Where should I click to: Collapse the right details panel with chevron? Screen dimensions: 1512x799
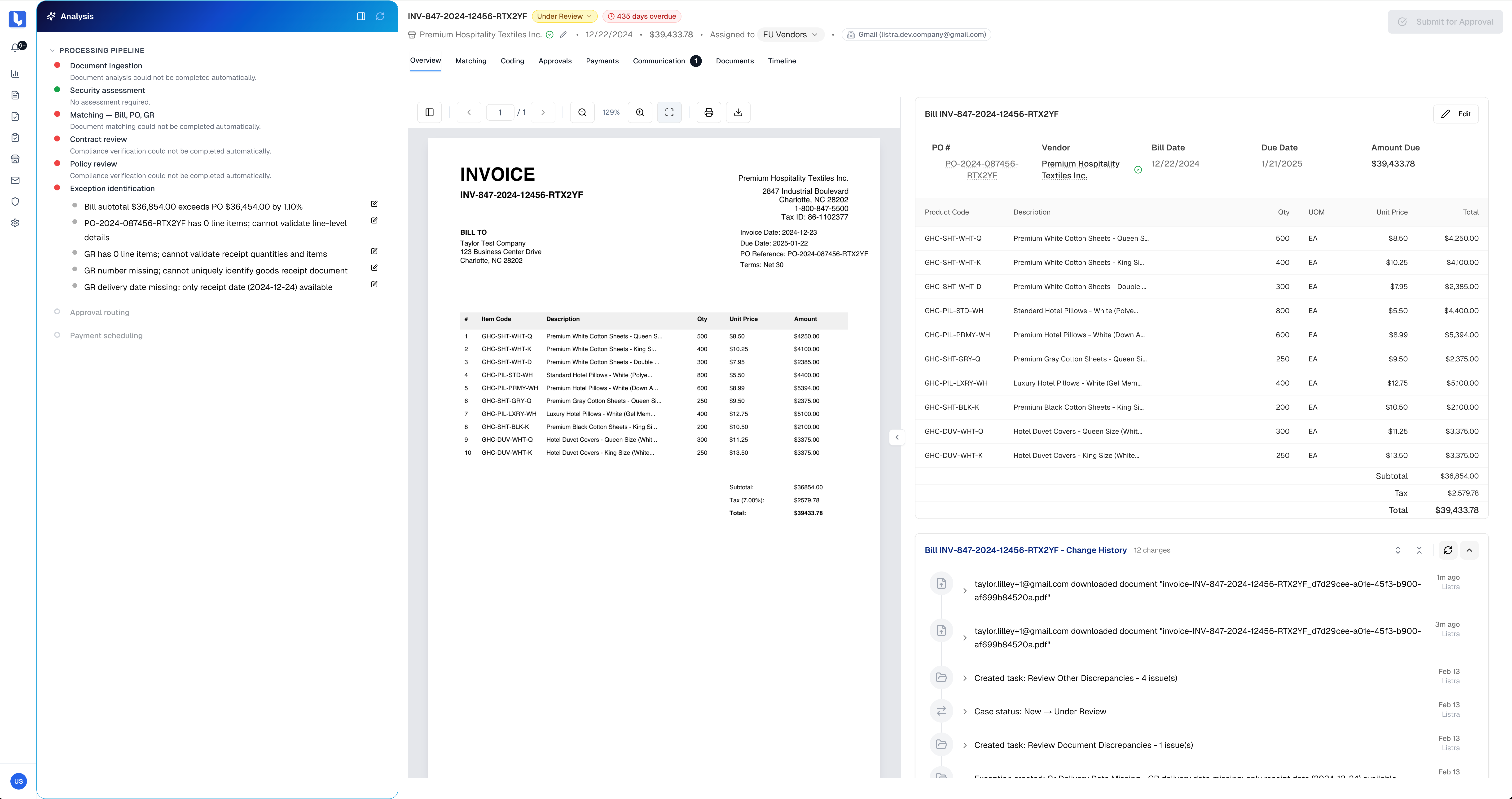click(x=897, y=437)
